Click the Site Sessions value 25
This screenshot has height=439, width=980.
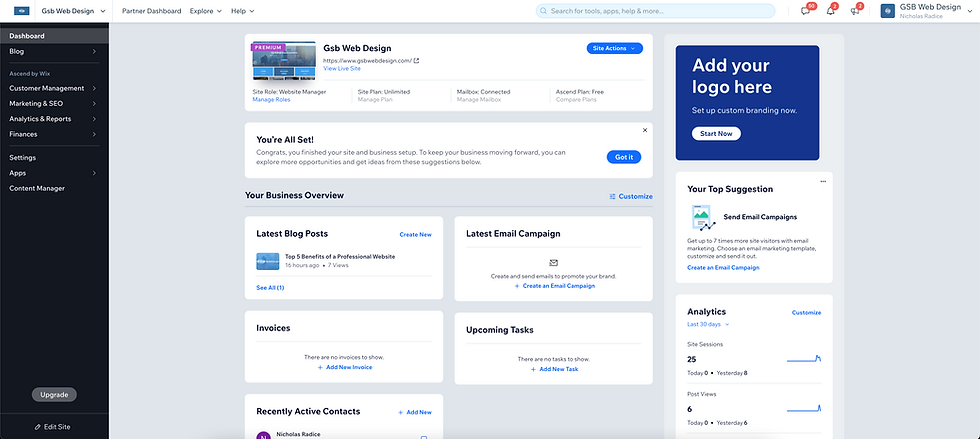coord(692,359)
